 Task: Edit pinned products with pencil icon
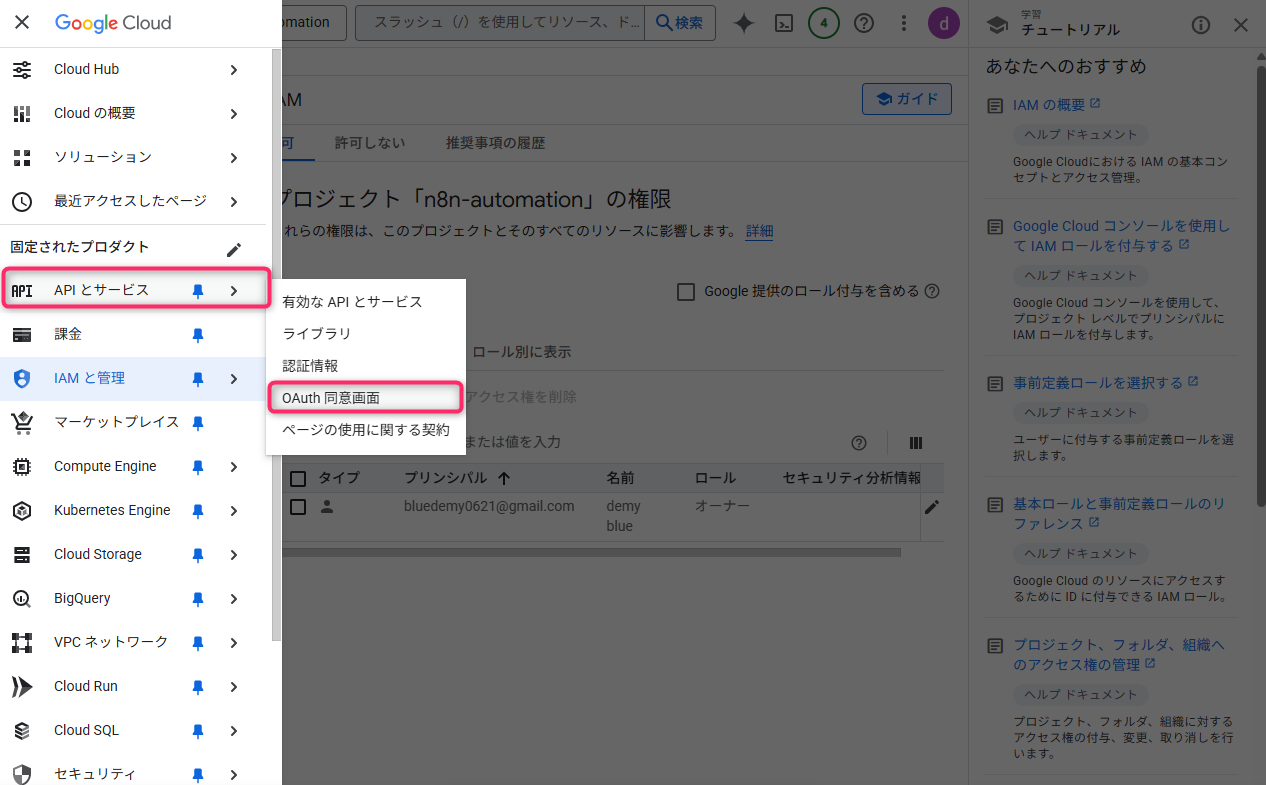click(234, 249)
